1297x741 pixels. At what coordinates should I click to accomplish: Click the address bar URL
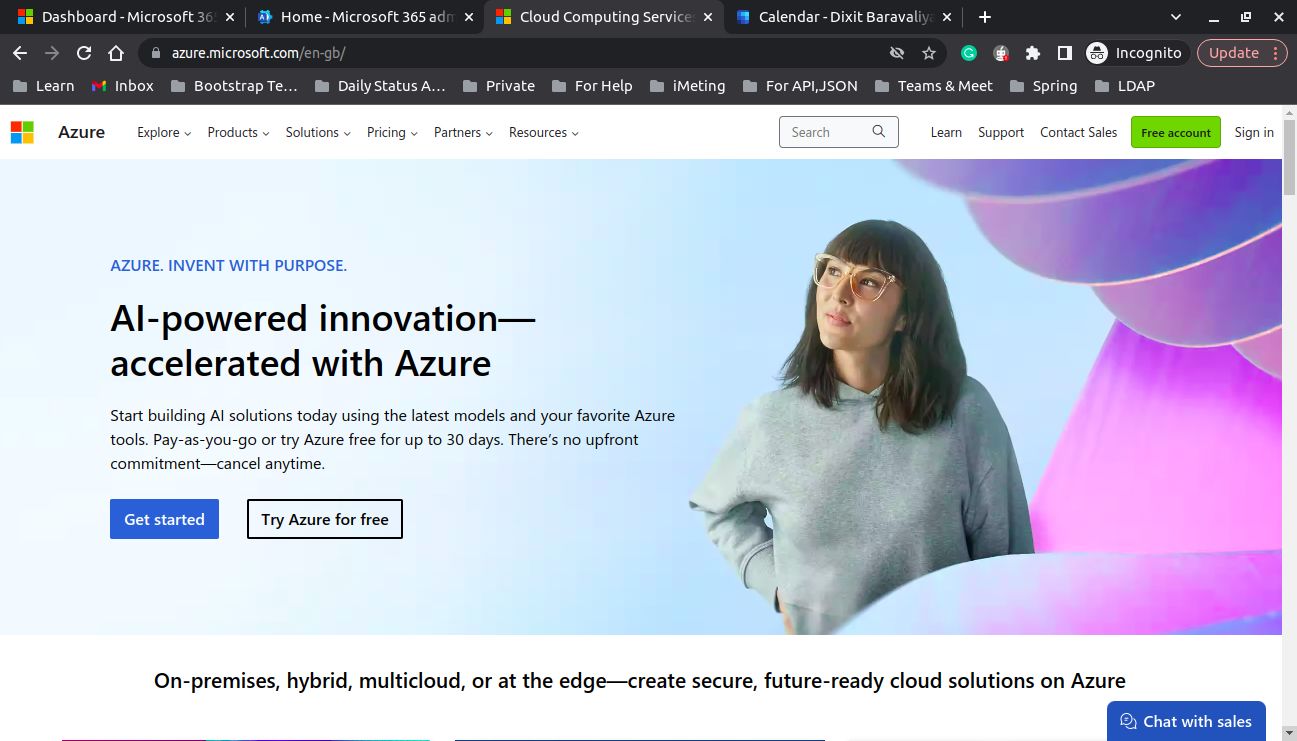pyautogui.click(x=258, y=53)
